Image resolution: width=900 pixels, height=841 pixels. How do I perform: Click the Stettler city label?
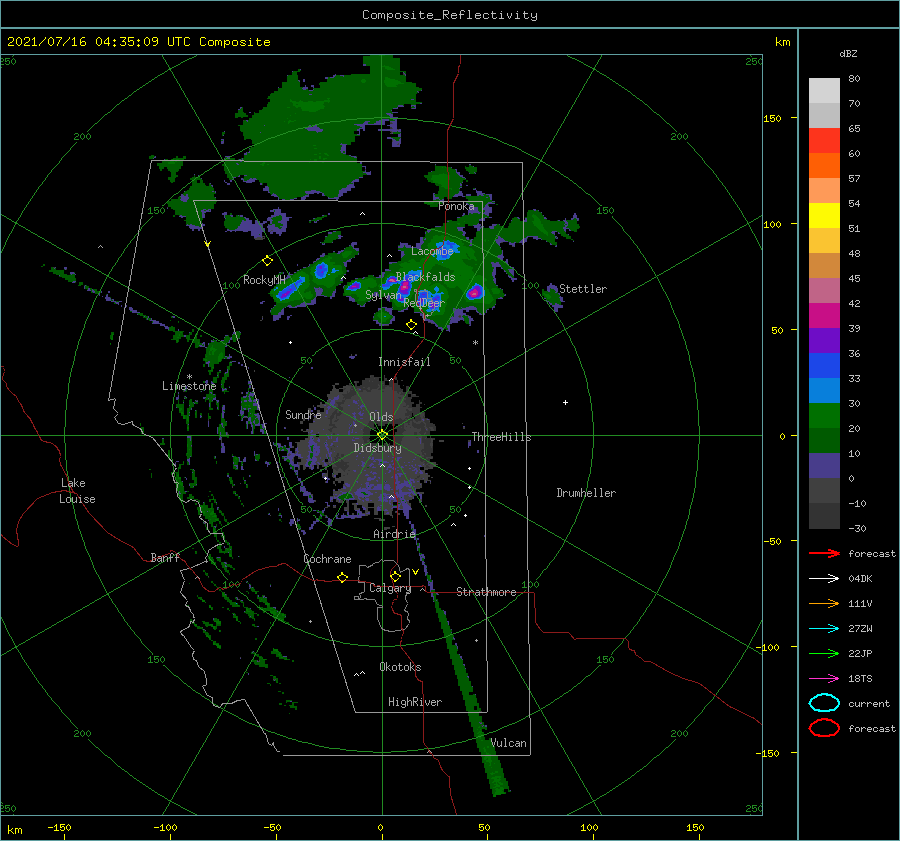coord(583,289)
